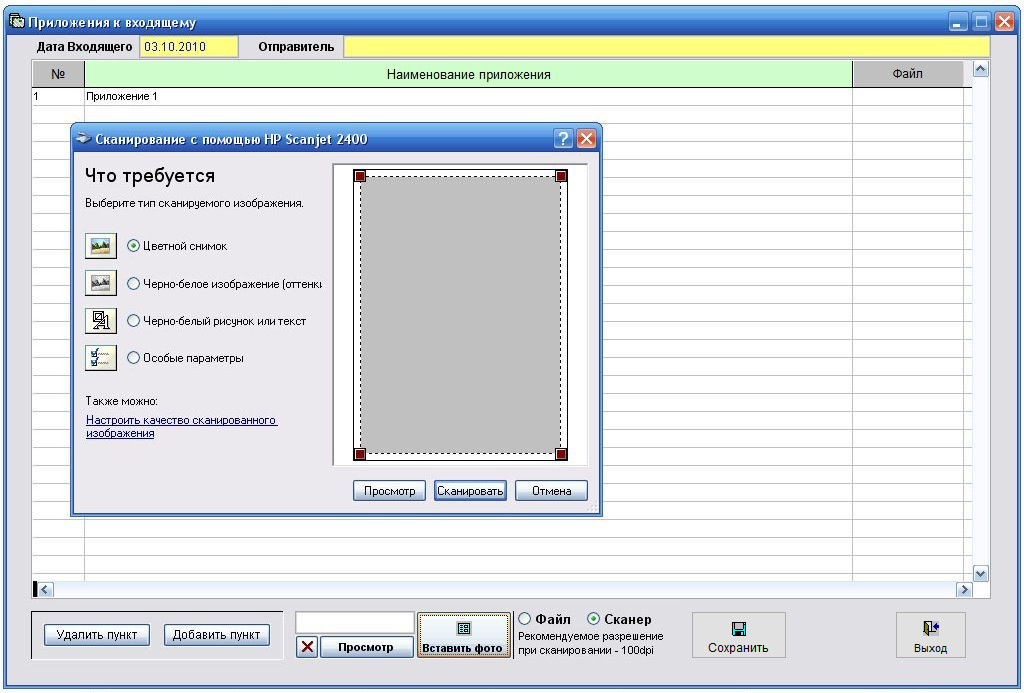Screen dimensions: 1024x693
Task: Click the Добавить пункт button
Action: coord(216,635)
